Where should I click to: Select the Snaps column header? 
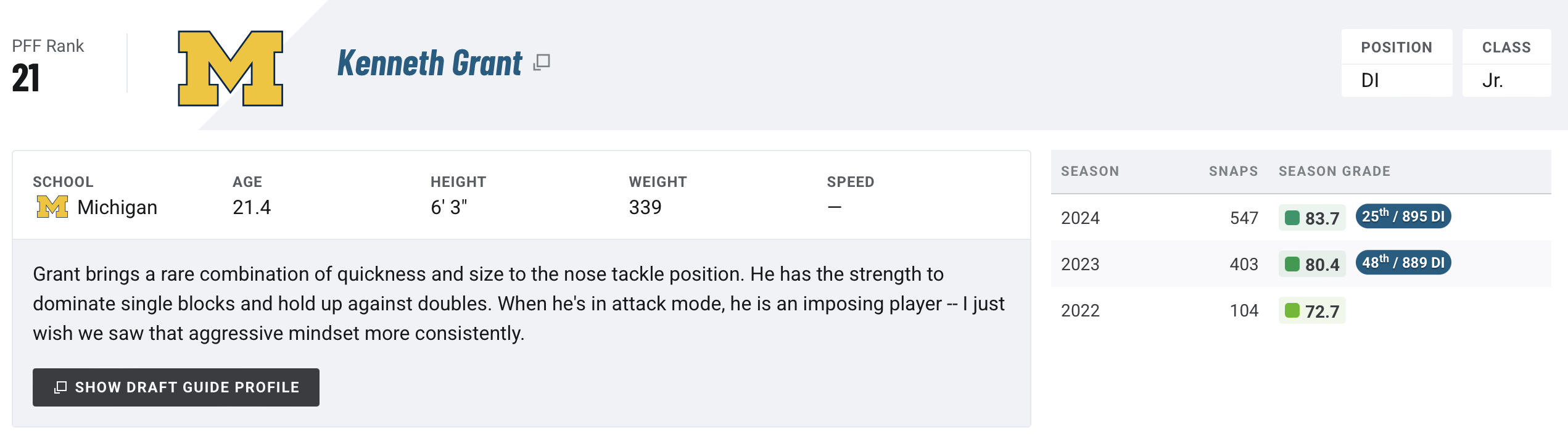point(1233,171)
